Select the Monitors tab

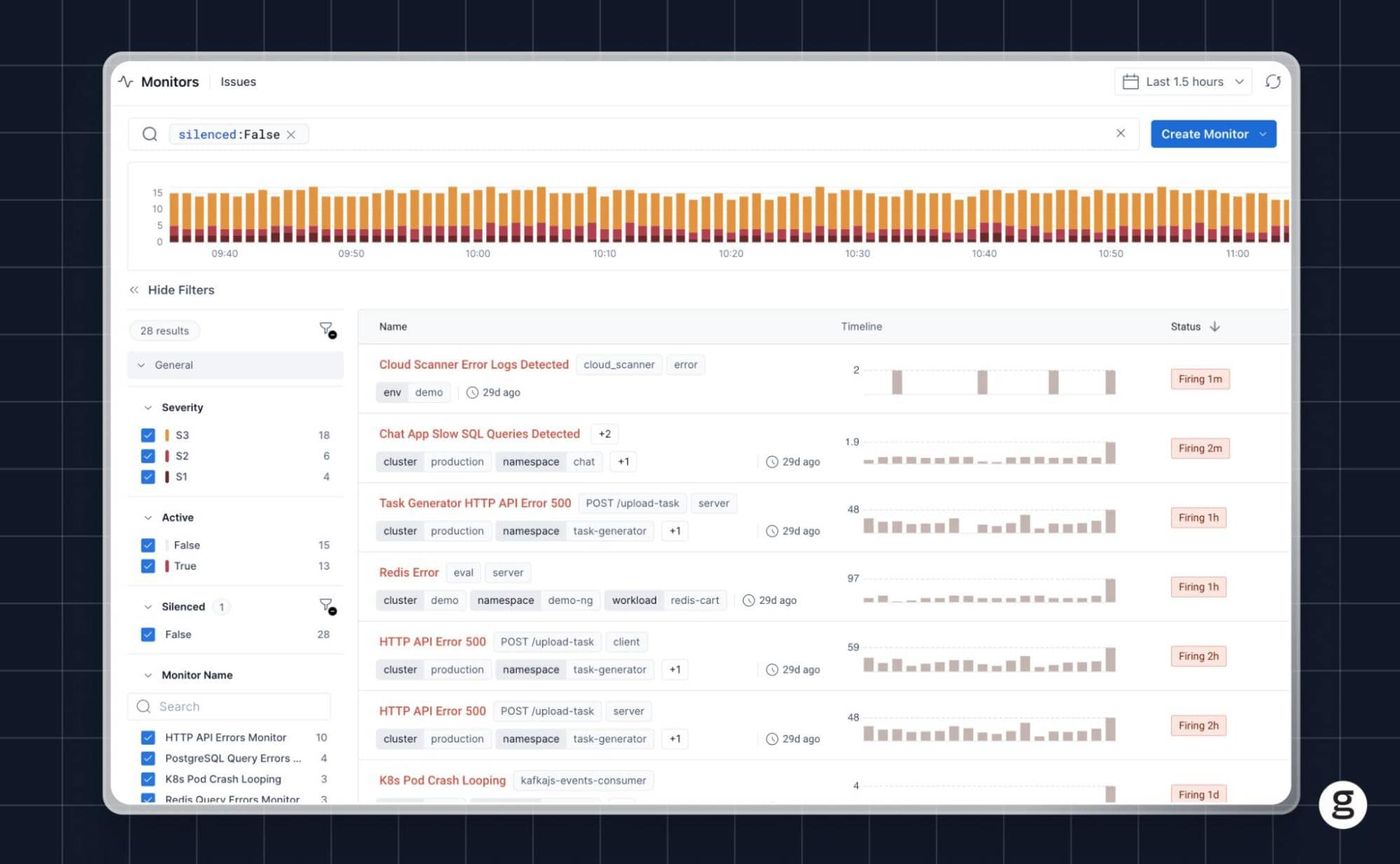tap(169, 82)
